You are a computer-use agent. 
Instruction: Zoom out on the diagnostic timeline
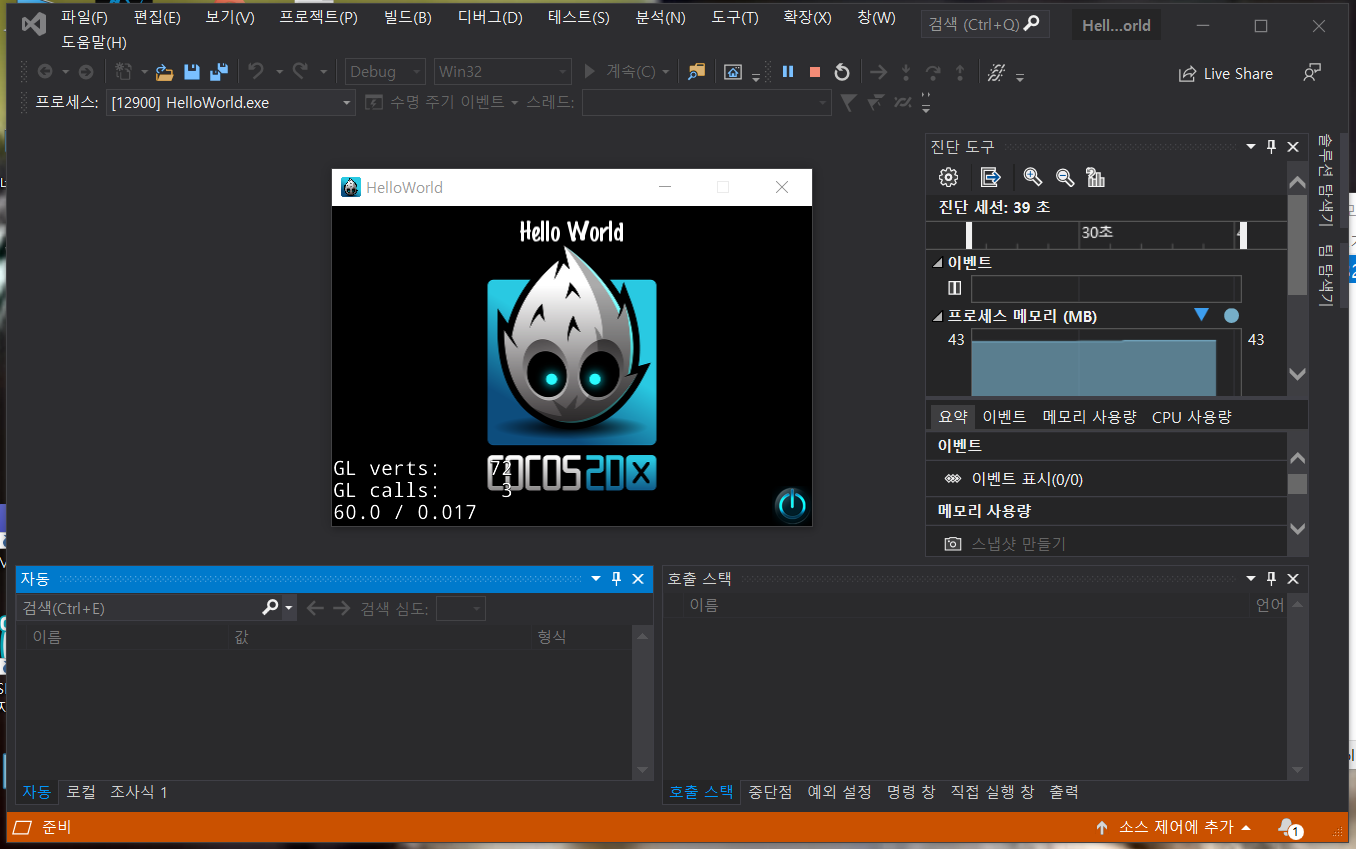coord(1064,177)
